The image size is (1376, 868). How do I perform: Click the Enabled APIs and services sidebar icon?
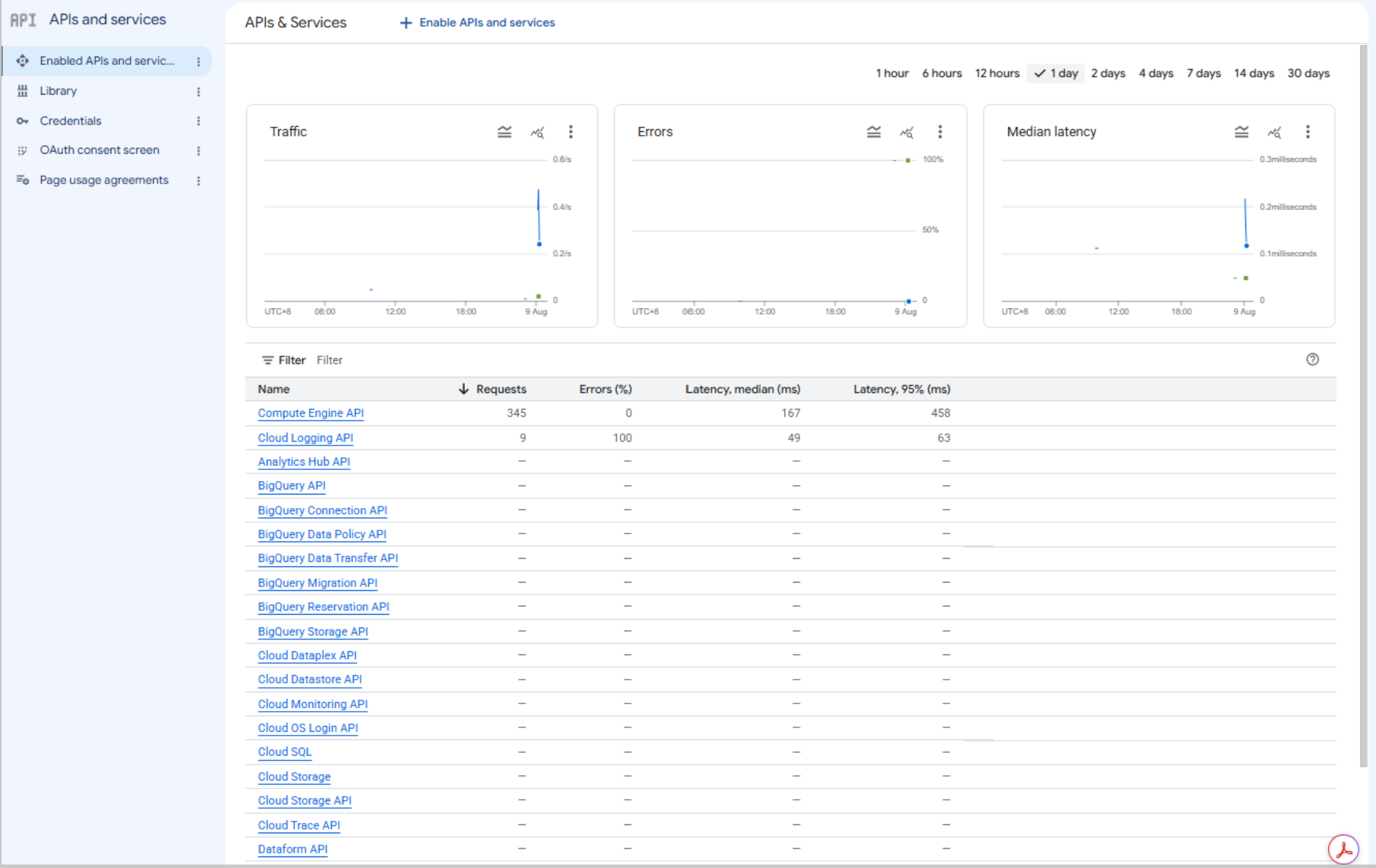tap(23, 60)
